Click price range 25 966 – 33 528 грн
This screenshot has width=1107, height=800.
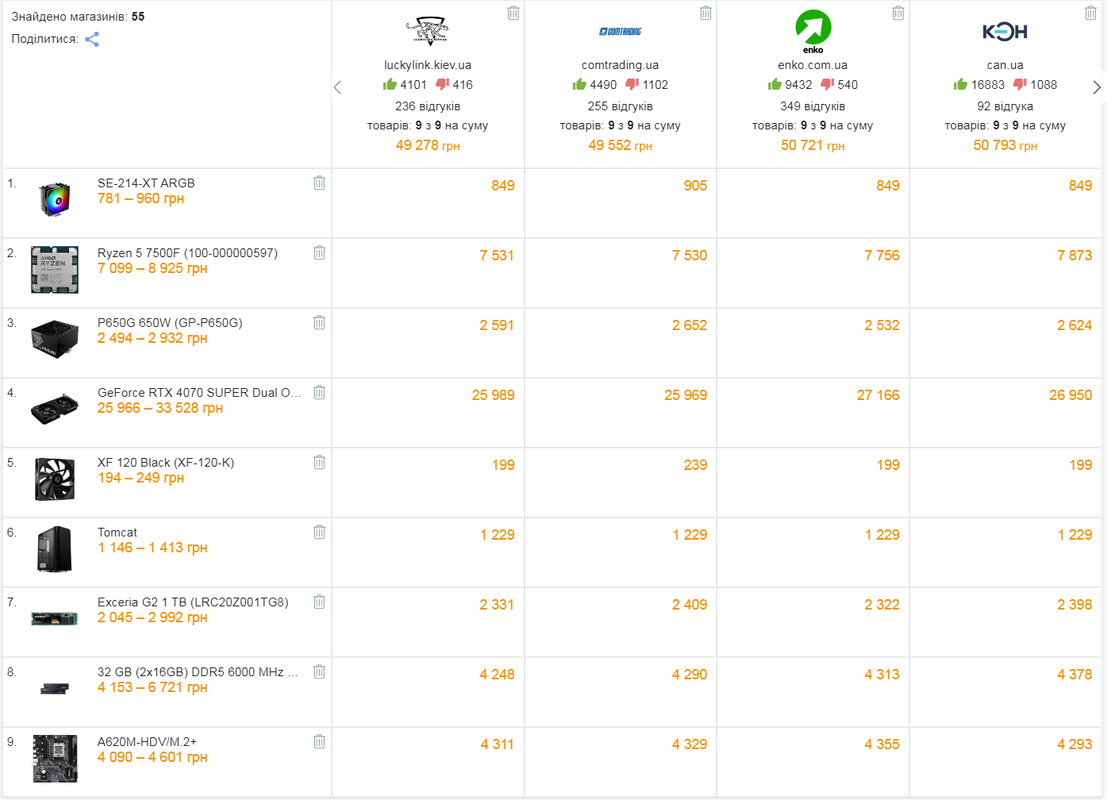pos(160,408)
